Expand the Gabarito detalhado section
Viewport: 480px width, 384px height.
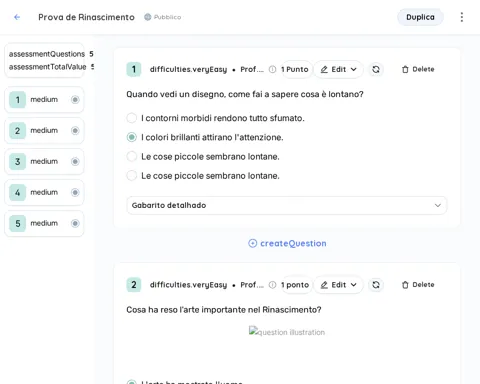tap(287, 205)
